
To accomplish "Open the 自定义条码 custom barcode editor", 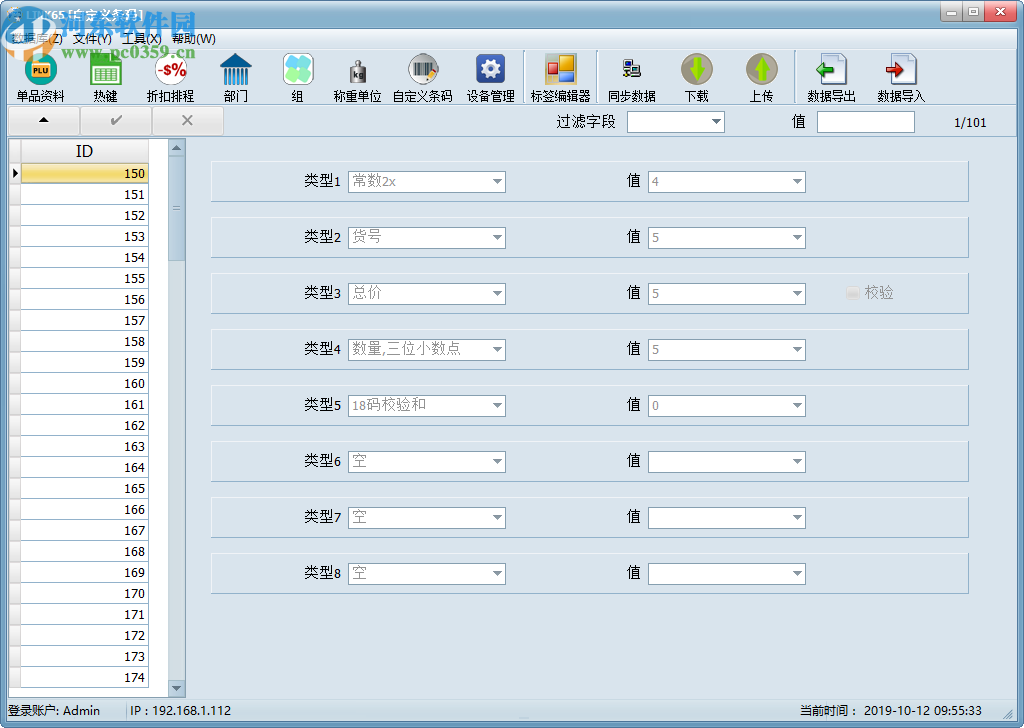I will point(423,76).
